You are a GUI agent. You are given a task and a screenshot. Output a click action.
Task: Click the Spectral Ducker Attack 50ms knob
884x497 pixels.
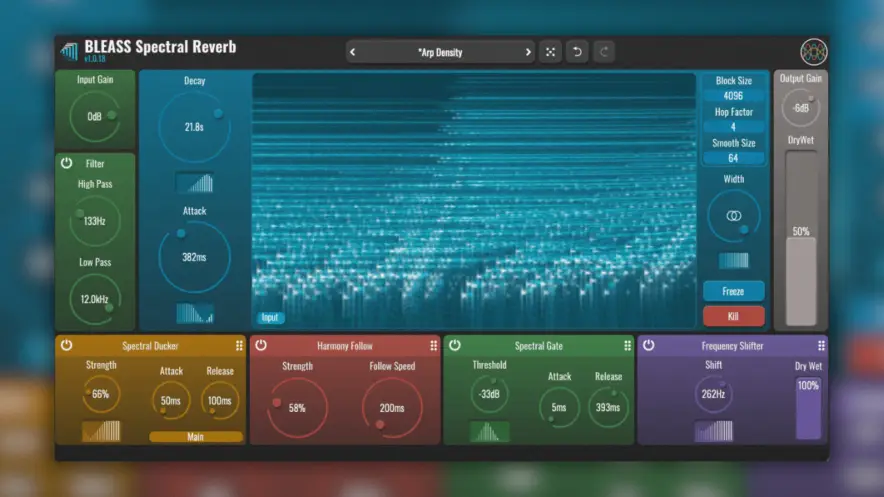point(171,401)
